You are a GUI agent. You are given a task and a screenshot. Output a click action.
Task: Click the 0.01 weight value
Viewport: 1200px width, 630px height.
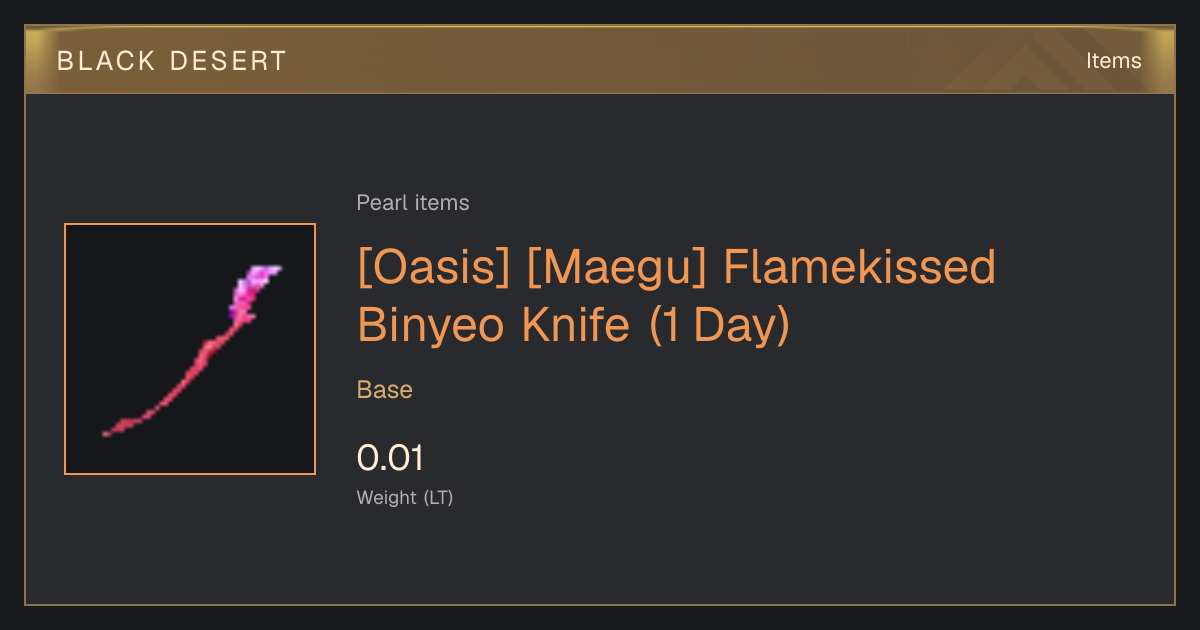[390, 458]
